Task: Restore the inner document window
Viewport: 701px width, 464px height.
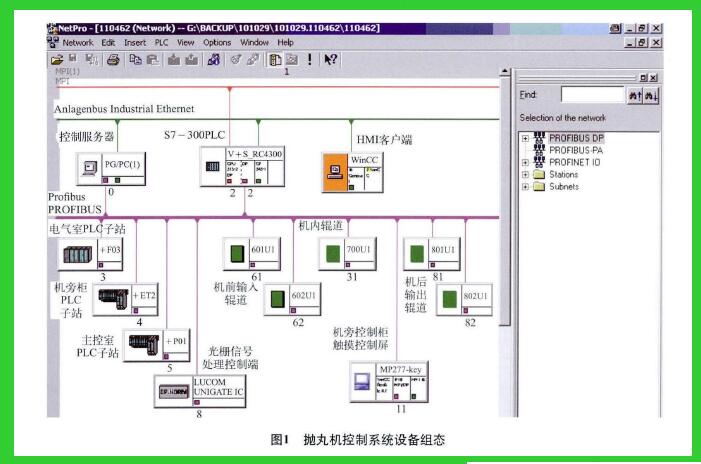Action: [642, 42]
